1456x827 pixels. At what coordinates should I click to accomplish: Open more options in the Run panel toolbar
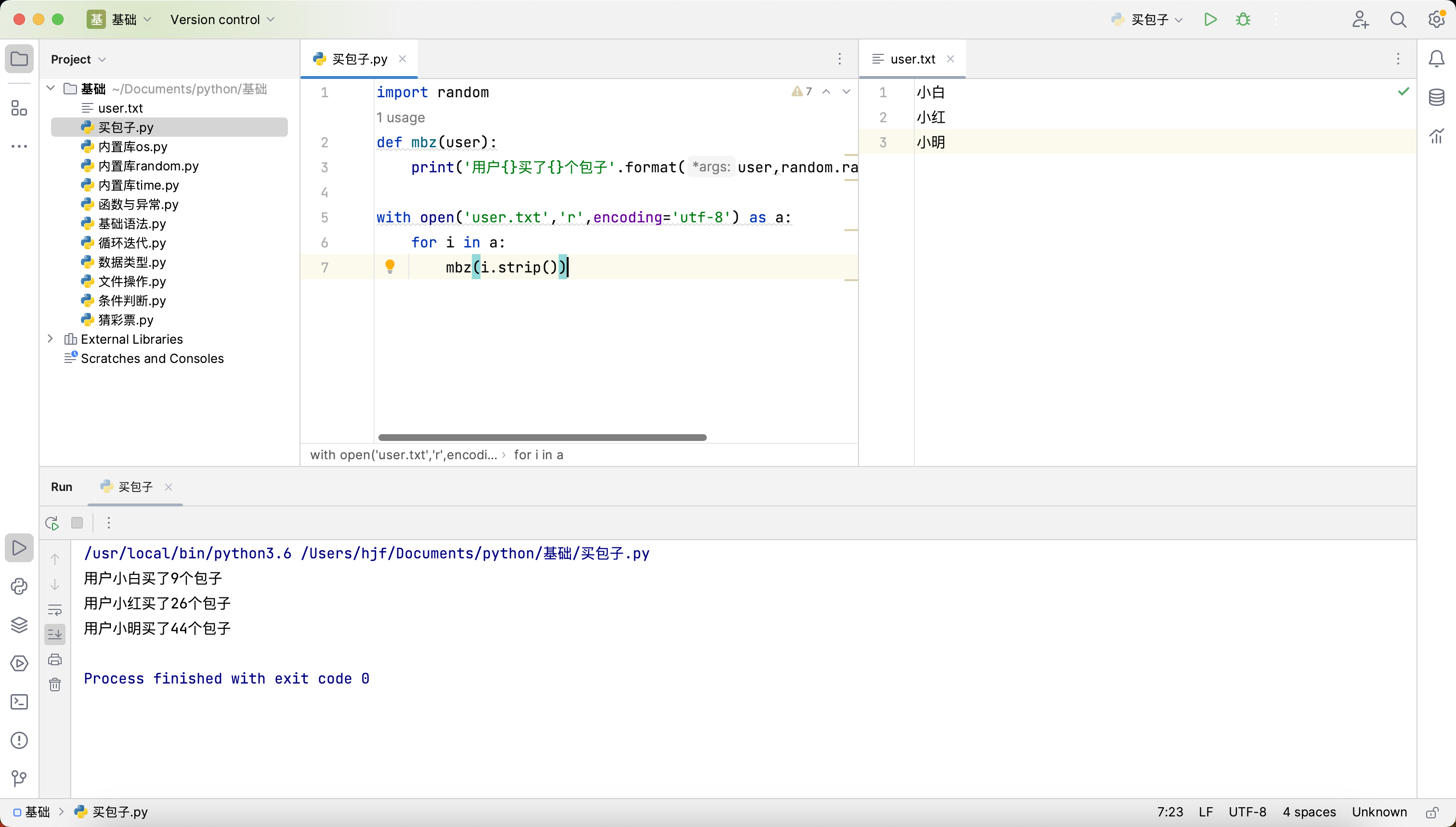(x=108, y=523)
